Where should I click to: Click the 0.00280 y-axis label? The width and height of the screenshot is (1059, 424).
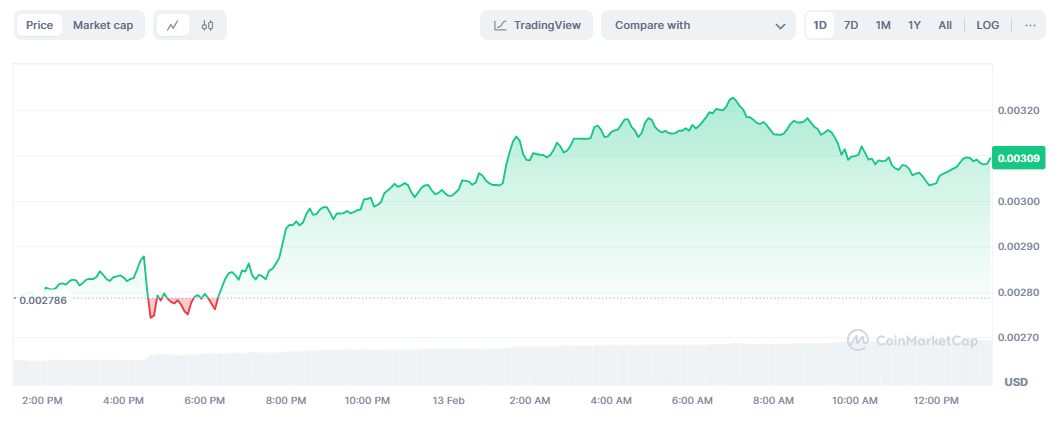pos(1016,292)
